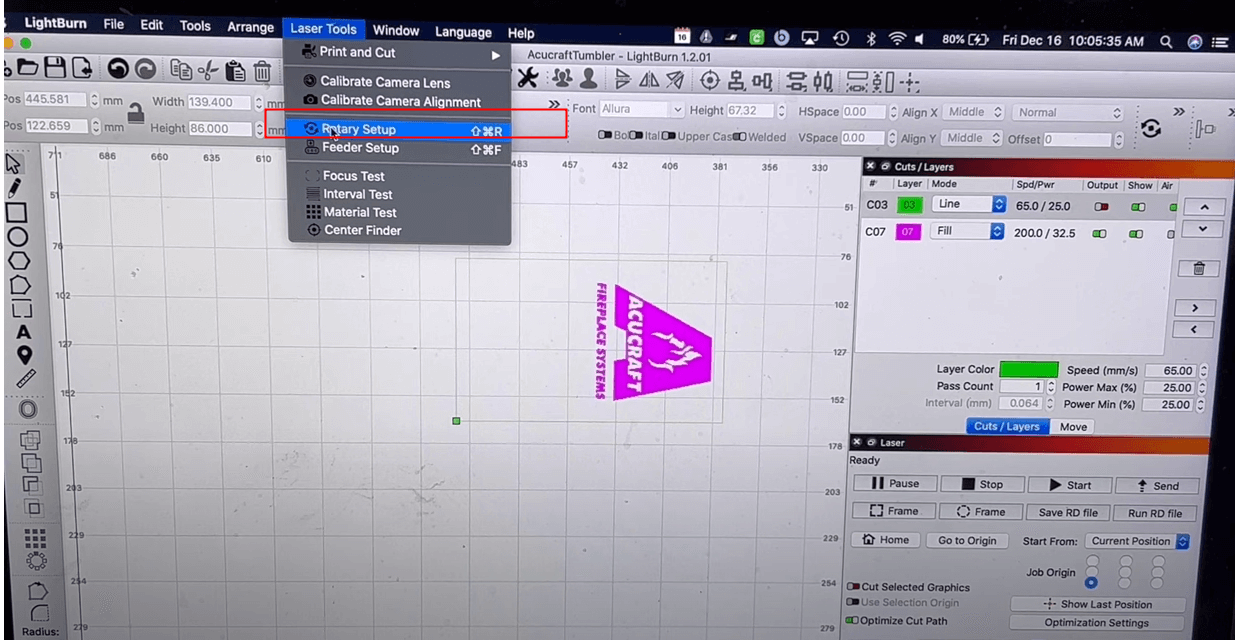Viewport: 1235px width, 640px height.
Task: Group objects with the multiple-people icon
Action: click(562, 78)
